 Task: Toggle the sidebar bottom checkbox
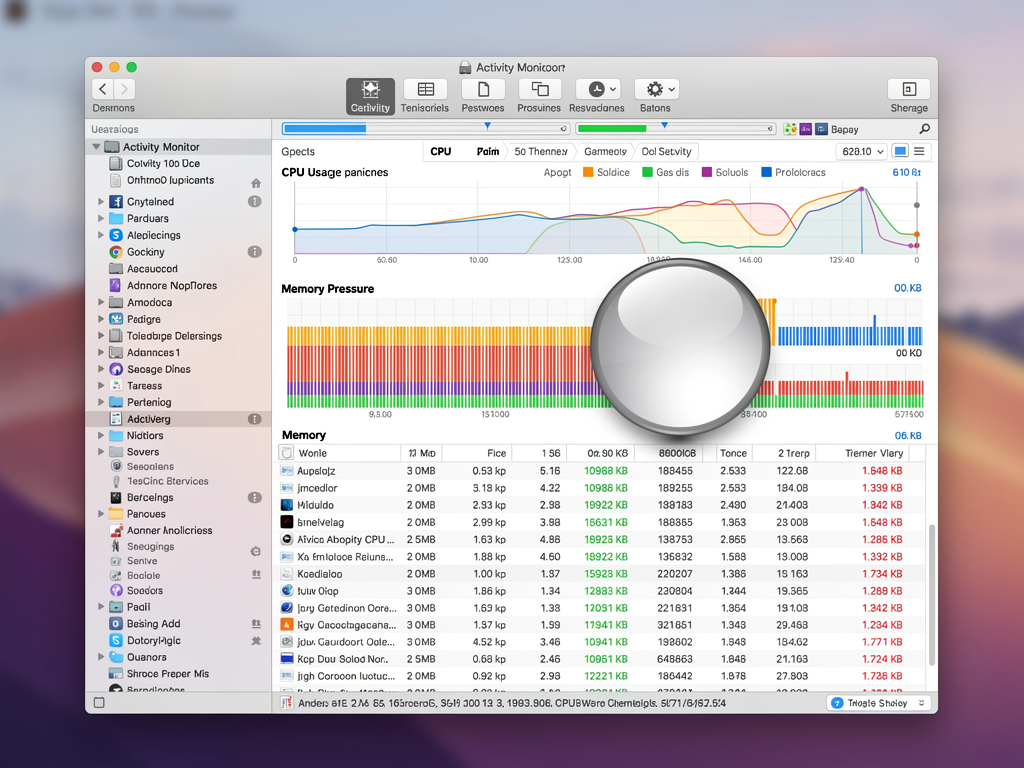tap(99, 703)
